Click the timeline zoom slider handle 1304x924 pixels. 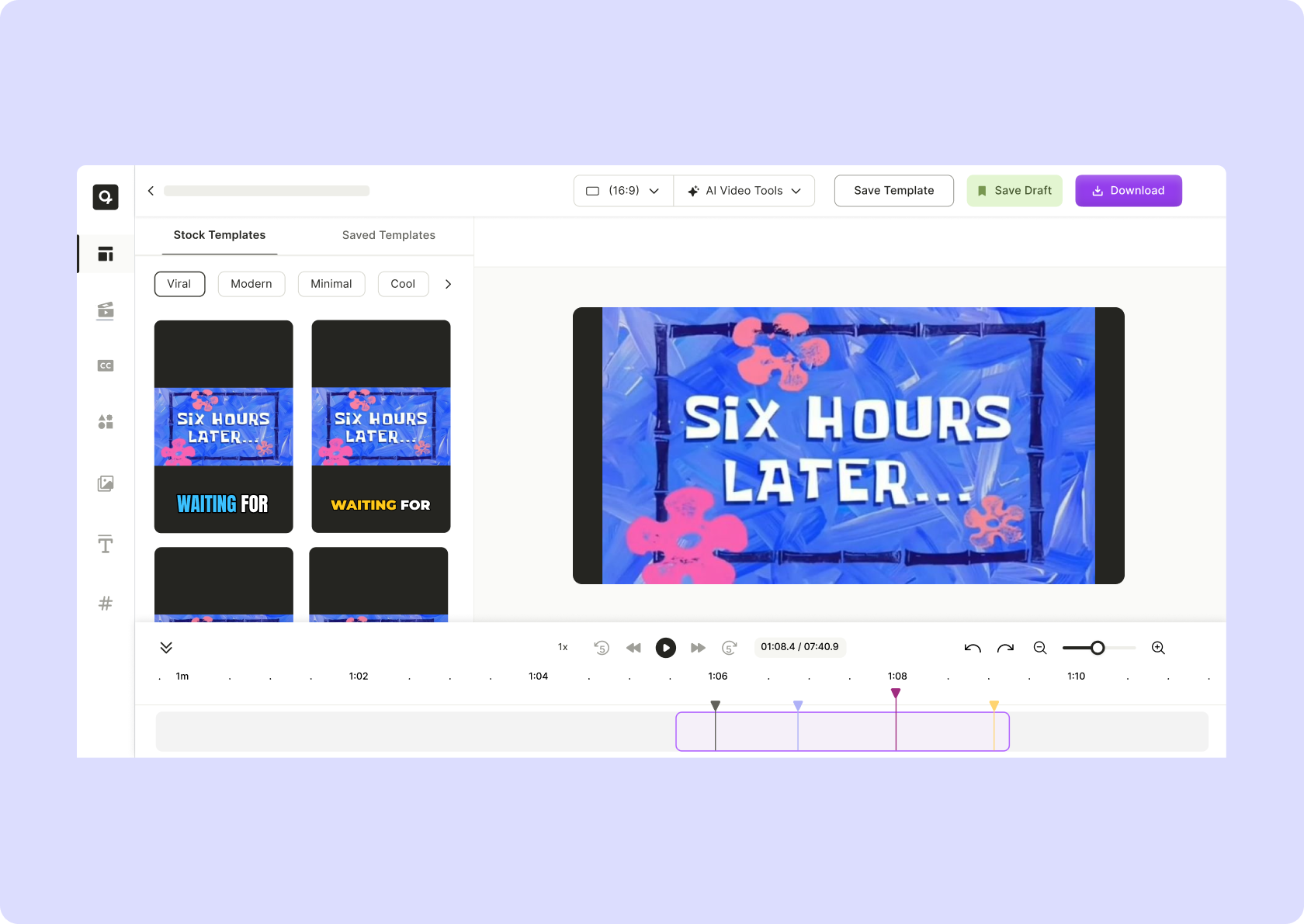[1098, 648]
